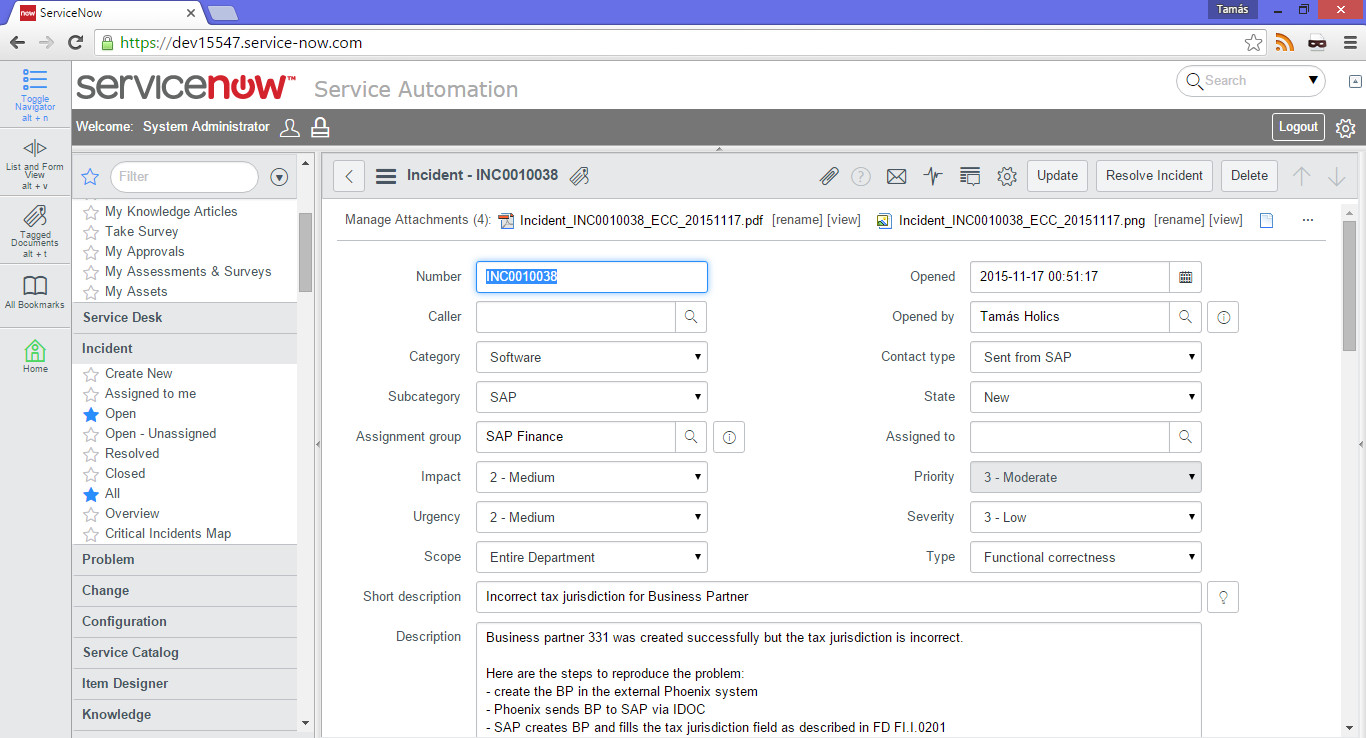Show info for Opened by
The height and width of the screenshot is (738, 1366).
1223,317
